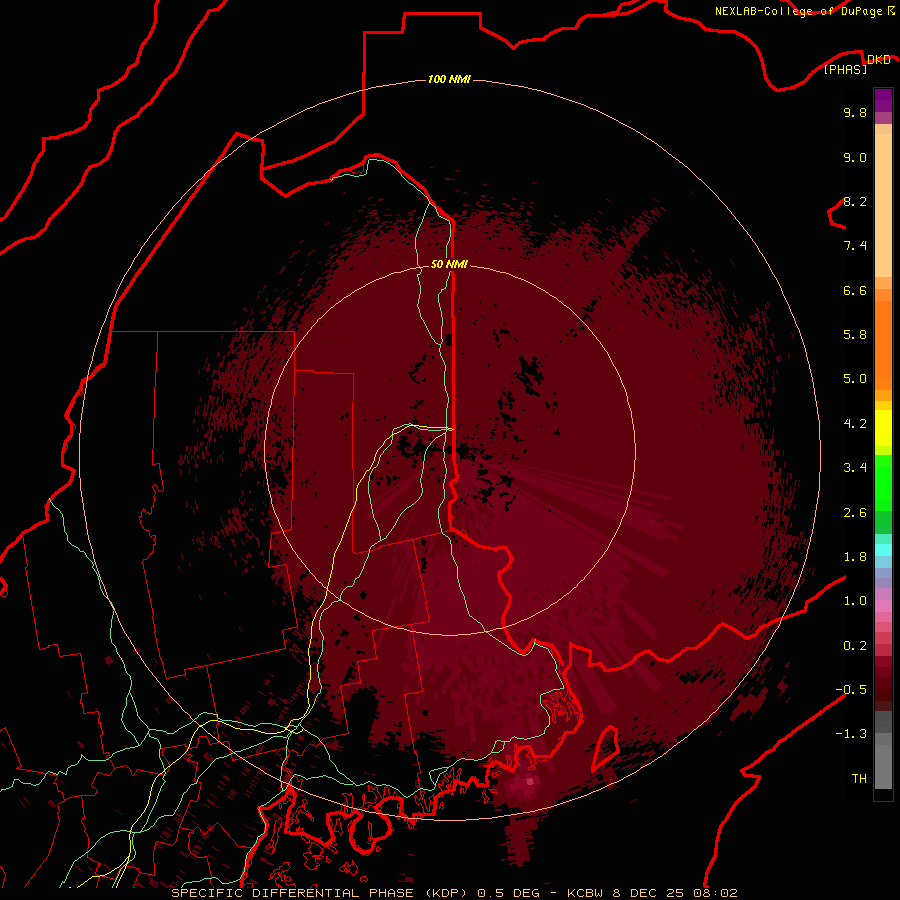Screen dimensions: 900x900
Task: Click the 2.6 scale value
Action: coord(855,513)
